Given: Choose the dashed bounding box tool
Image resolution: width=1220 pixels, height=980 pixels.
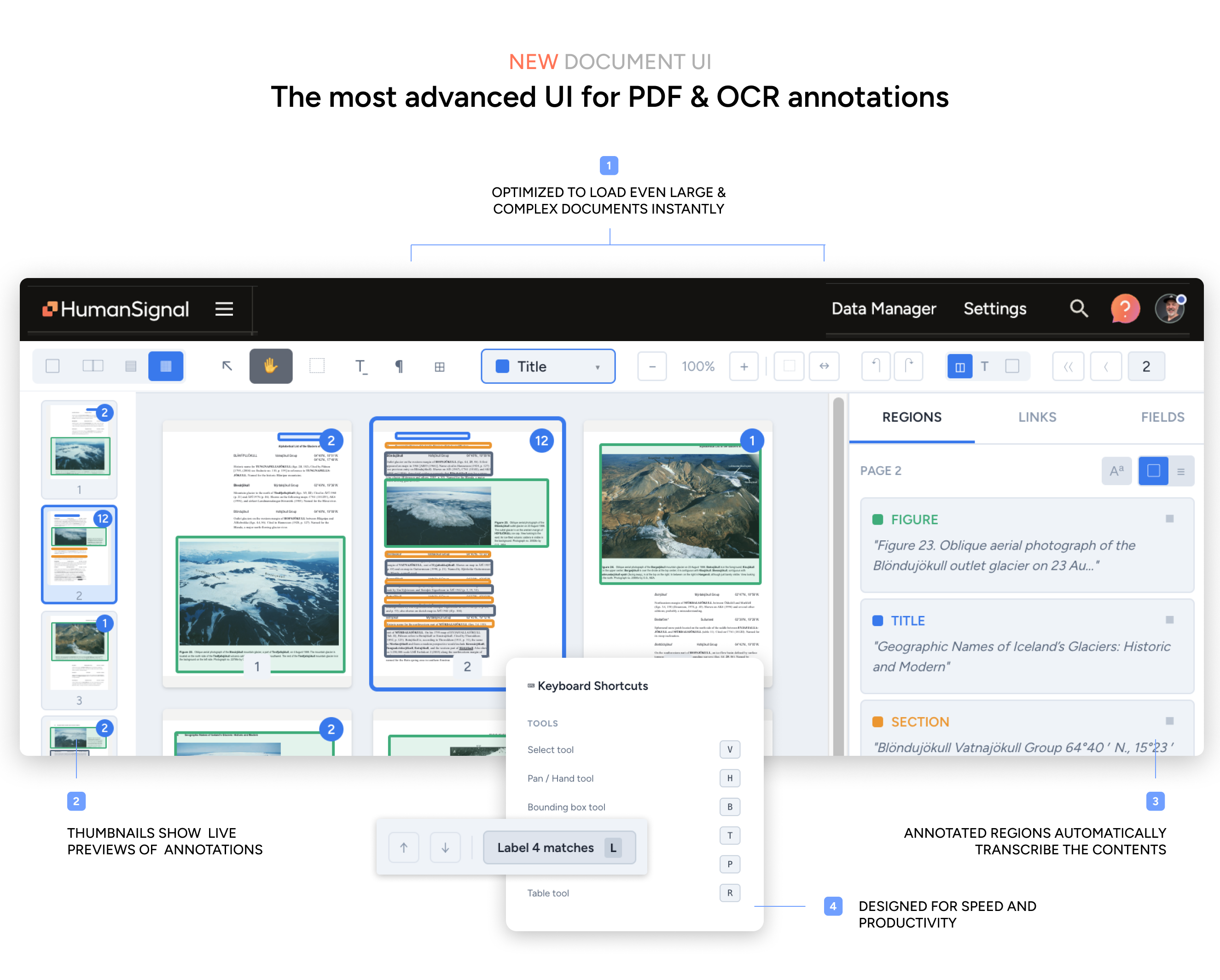Looking at the screenshot, I should (317, 366).
